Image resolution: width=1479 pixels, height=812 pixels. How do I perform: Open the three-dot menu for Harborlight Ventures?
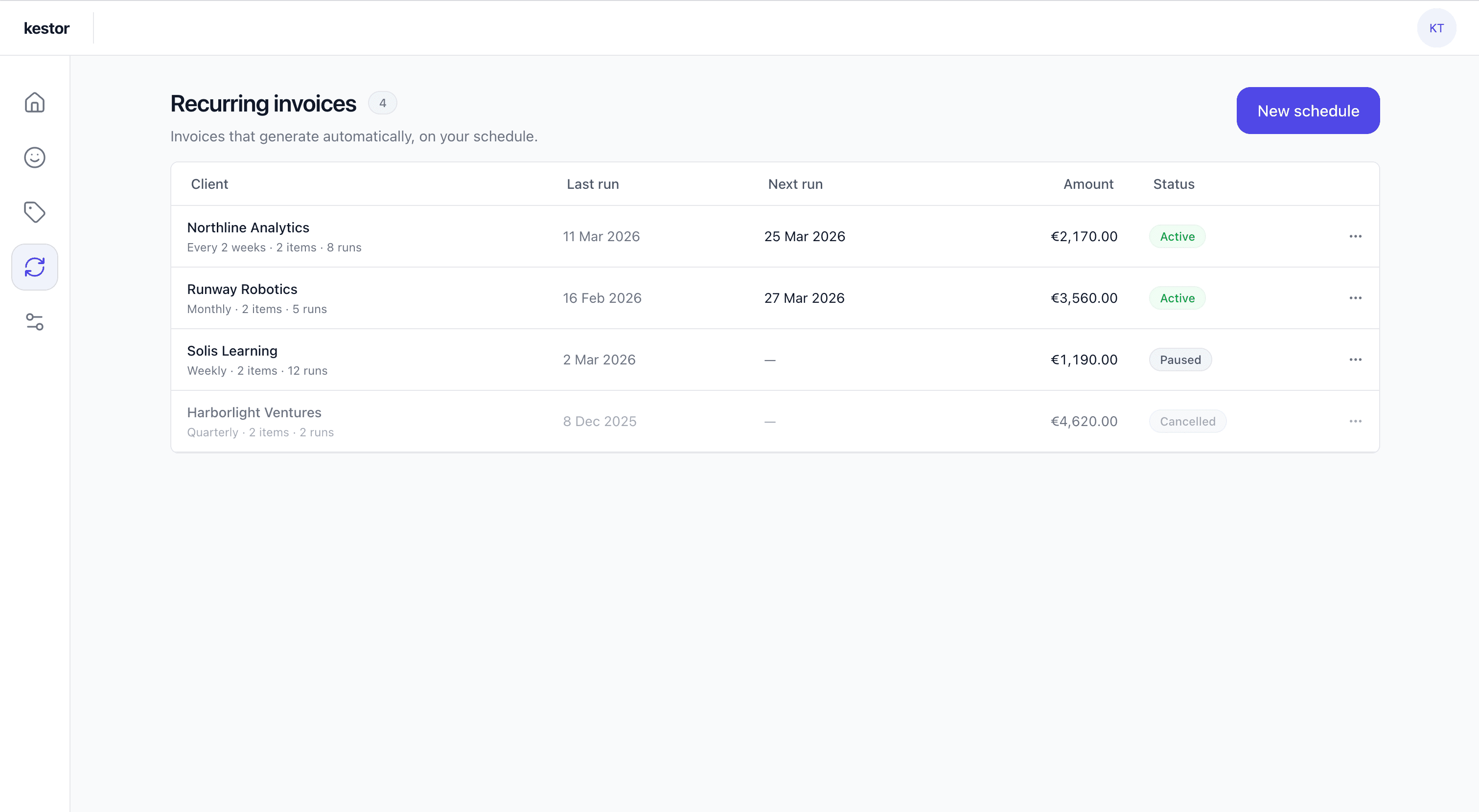1356,421
